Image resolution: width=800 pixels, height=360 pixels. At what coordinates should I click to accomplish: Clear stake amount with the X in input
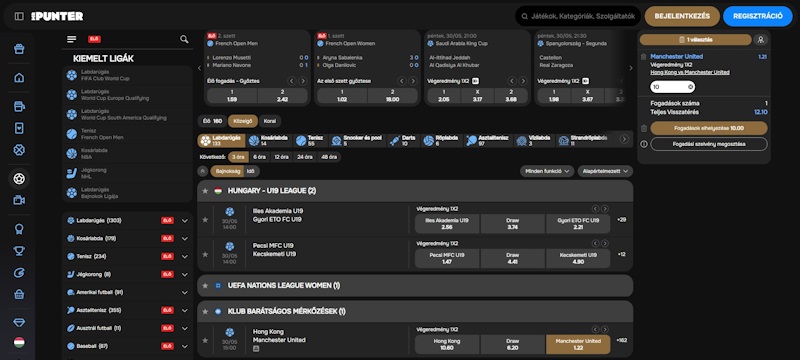click(x=690, y=87)
